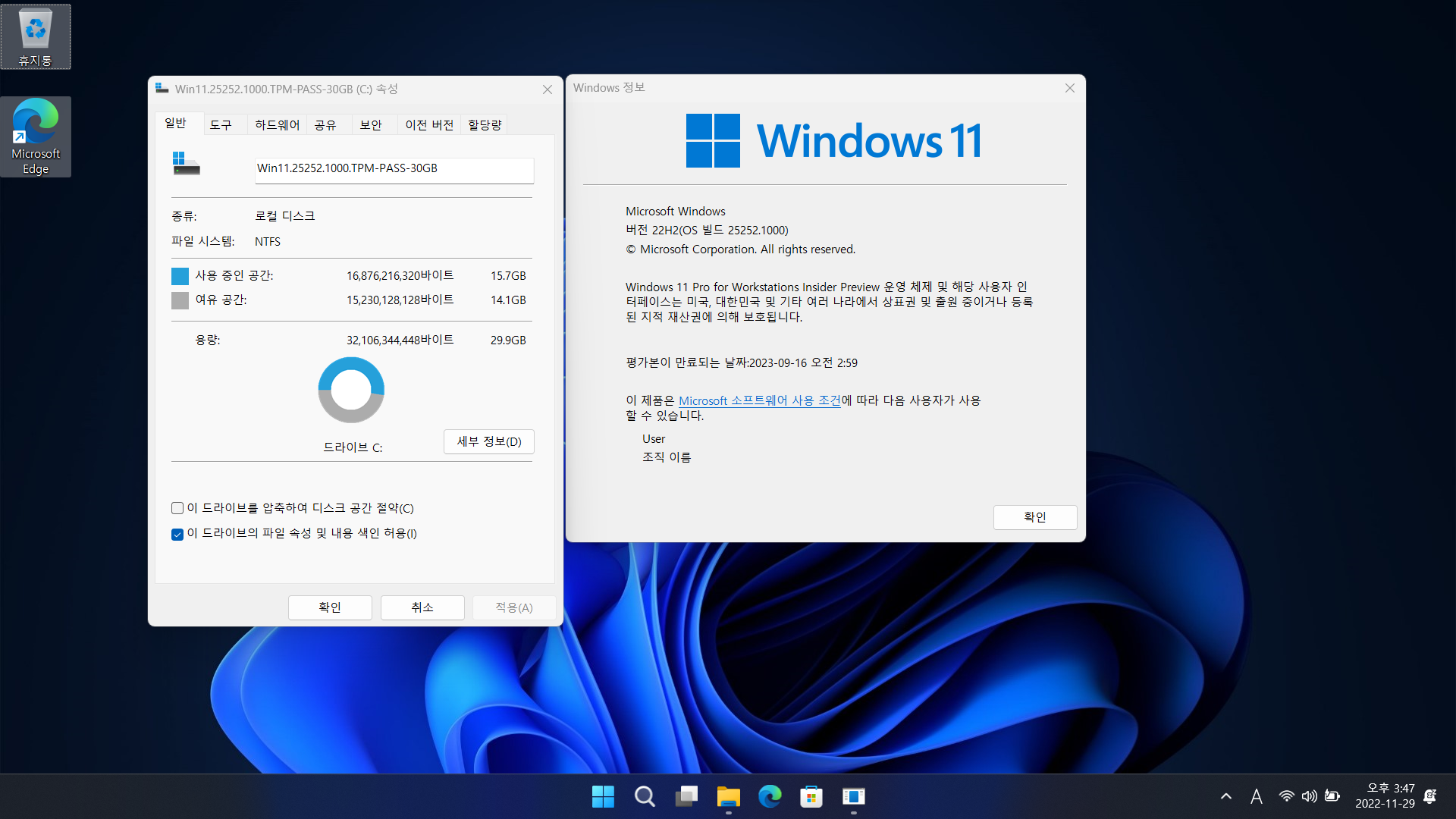The width and height of the screenshot is (1456, 819).
Task: Click the 15,230,128,128바이트 free space value
Action: 400,300
